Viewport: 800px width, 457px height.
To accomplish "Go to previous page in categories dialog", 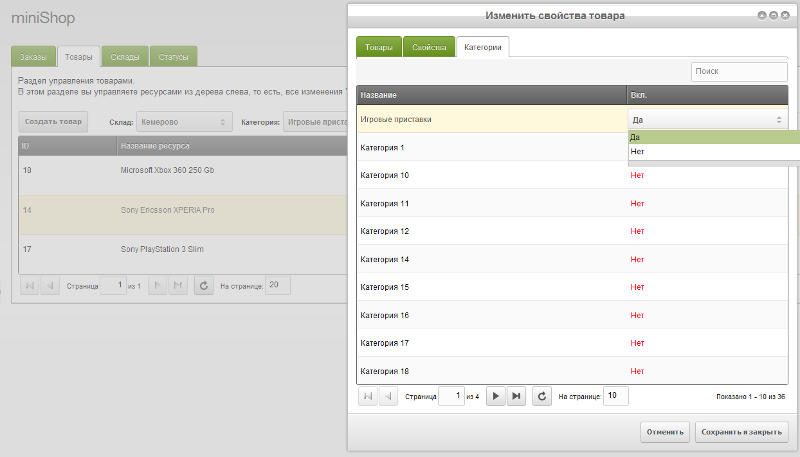I will (x=388, y=396).
